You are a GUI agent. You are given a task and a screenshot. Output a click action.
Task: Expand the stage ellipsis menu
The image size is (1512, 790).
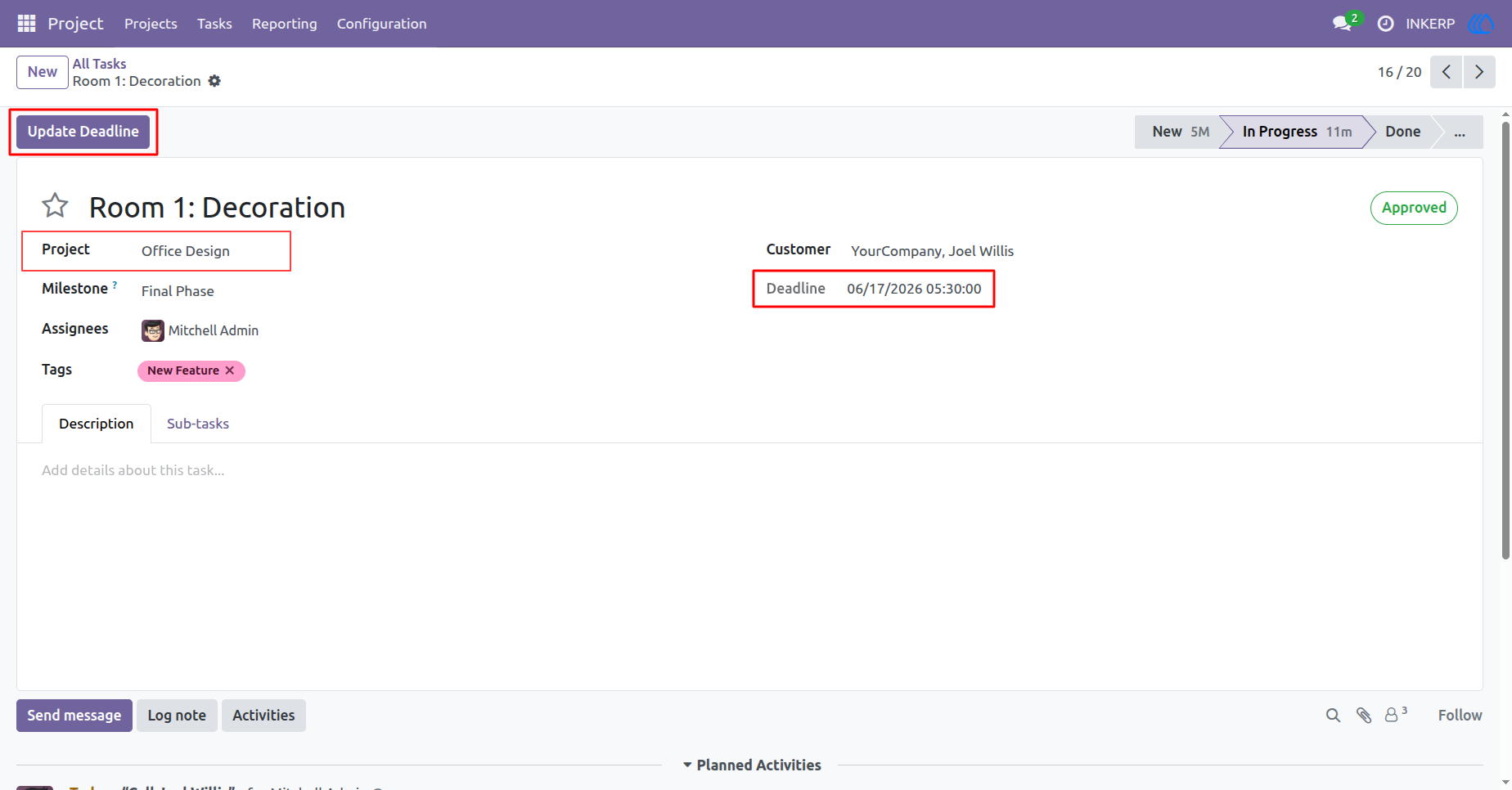point(1460,132)
